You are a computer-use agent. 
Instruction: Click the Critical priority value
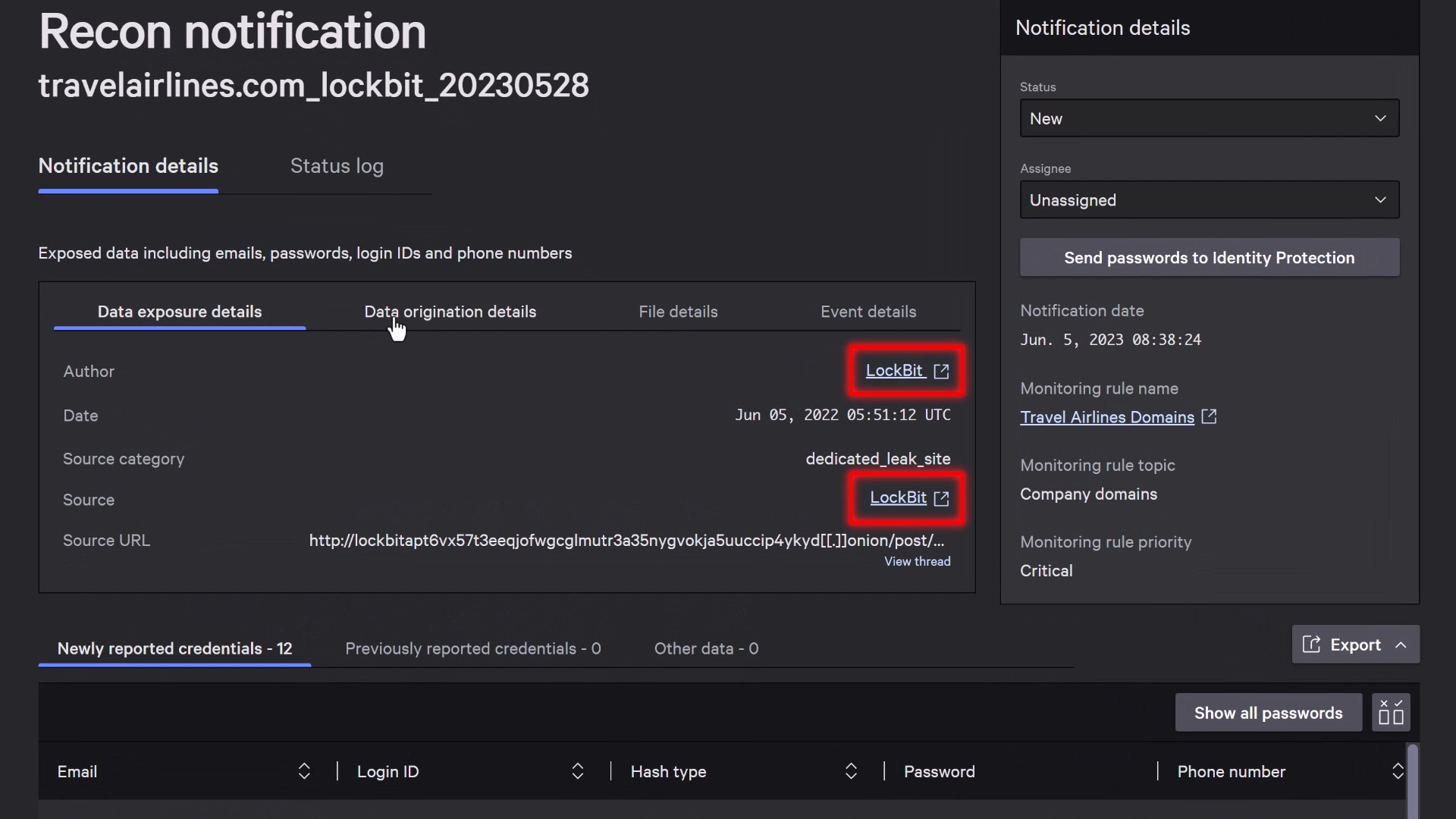1046,571
